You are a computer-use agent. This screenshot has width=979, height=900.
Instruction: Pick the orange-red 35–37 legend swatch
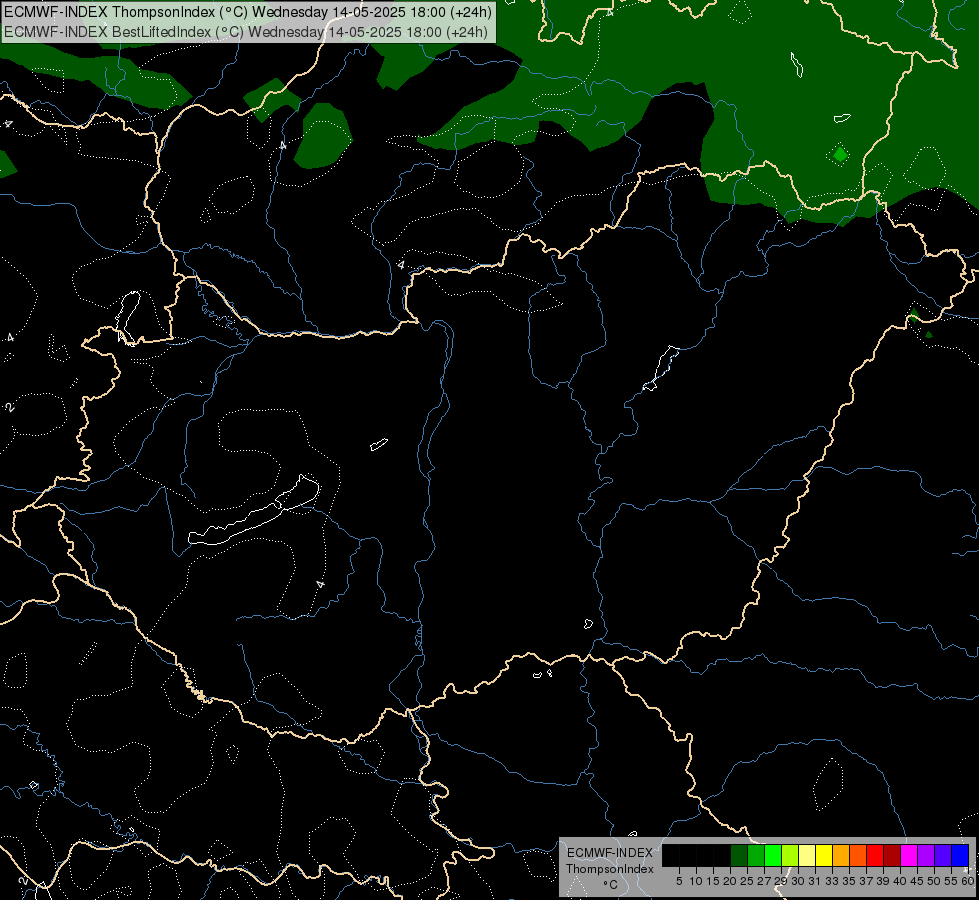pyautogui.click(x=858, y=855)
